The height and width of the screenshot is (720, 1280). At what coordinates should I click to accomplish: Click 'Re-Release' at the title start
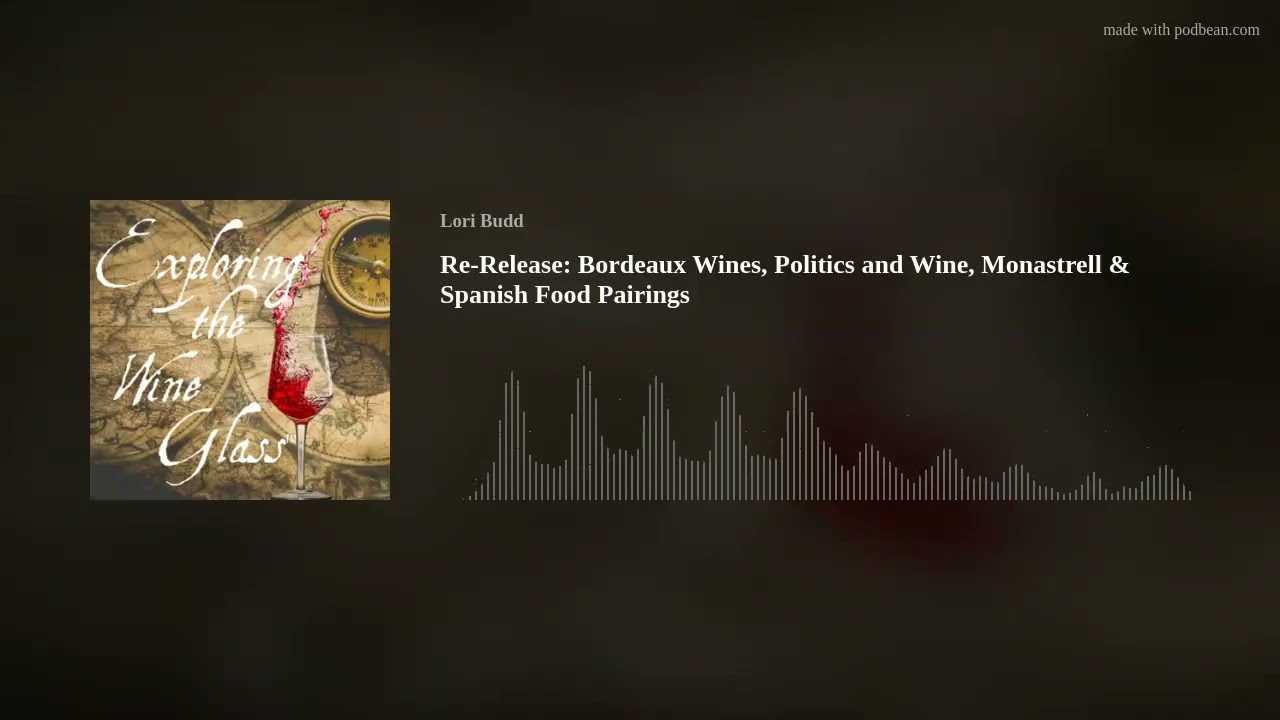[505, 265]
